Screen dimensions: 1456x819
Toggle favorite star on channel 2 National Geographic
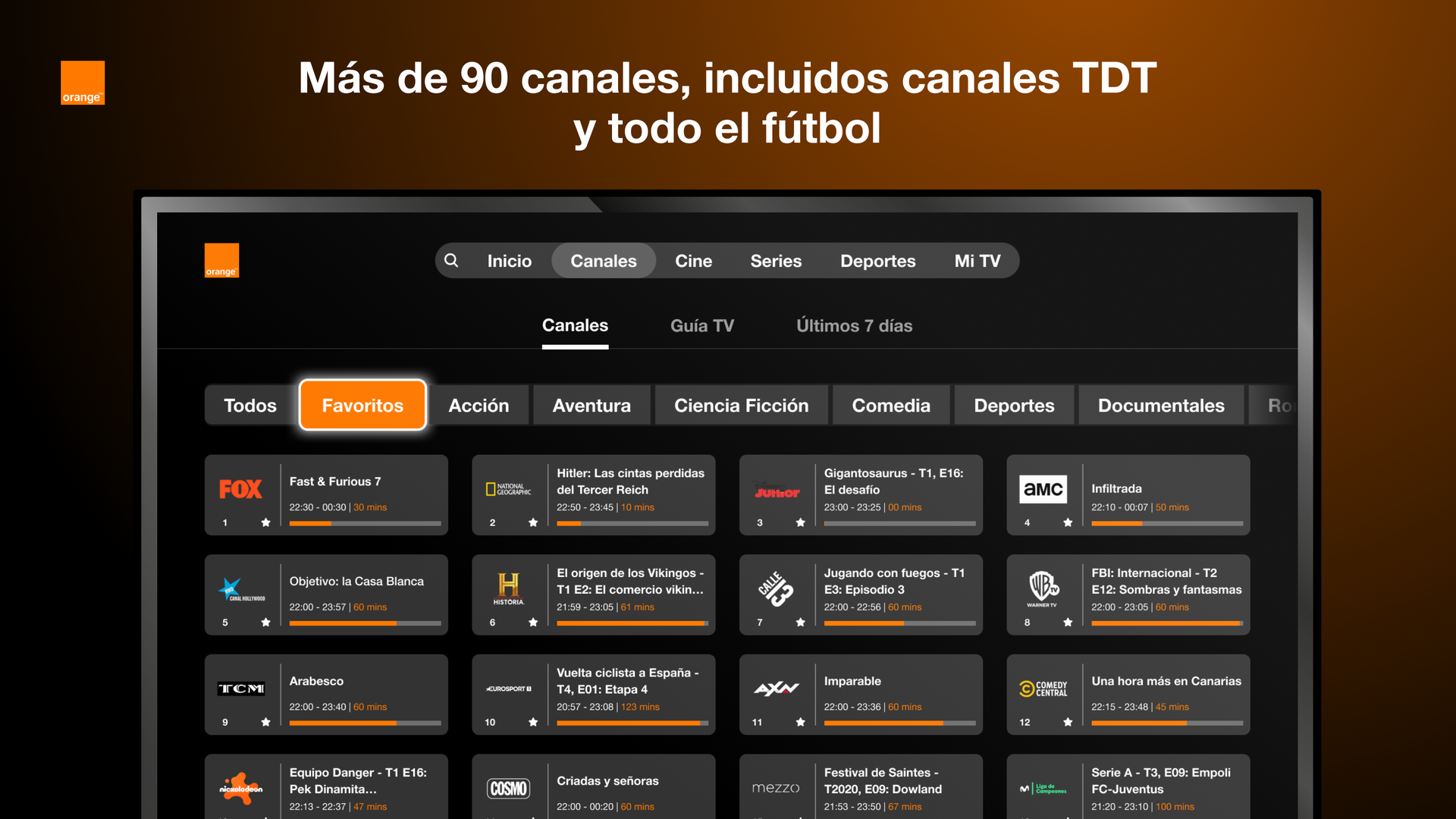533,522
